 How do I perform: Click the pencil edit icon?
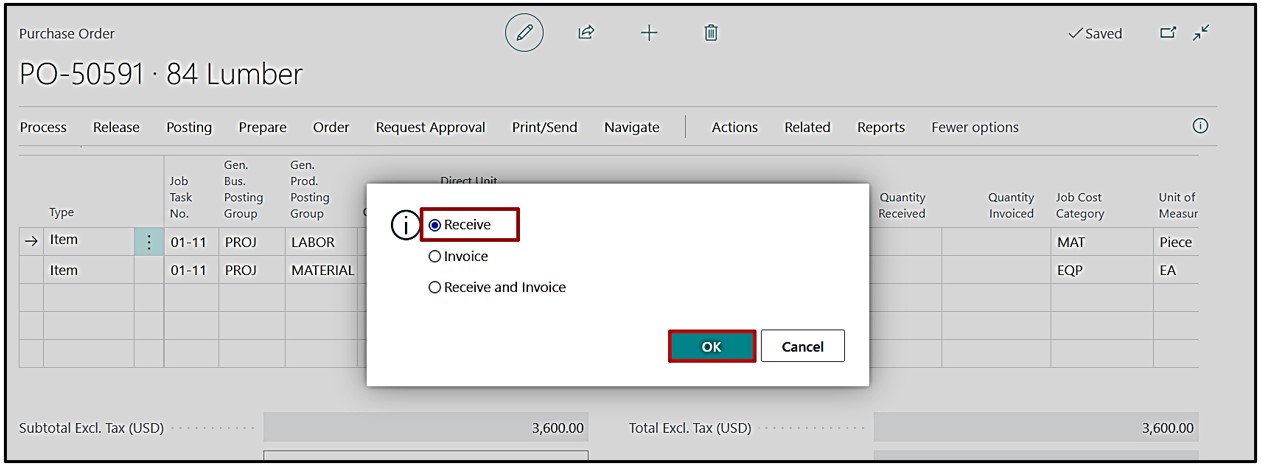click(x=524, y=33)
